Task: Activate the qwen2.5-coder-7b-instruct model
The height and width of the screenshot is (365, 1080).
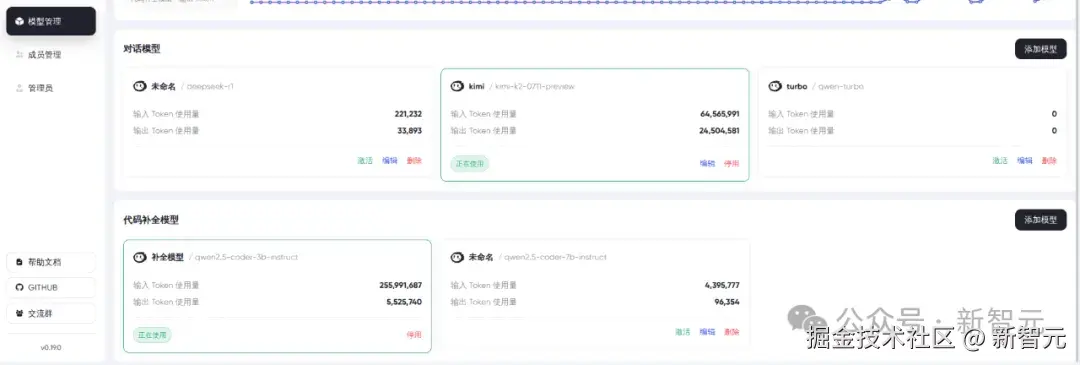Action: 683,331
